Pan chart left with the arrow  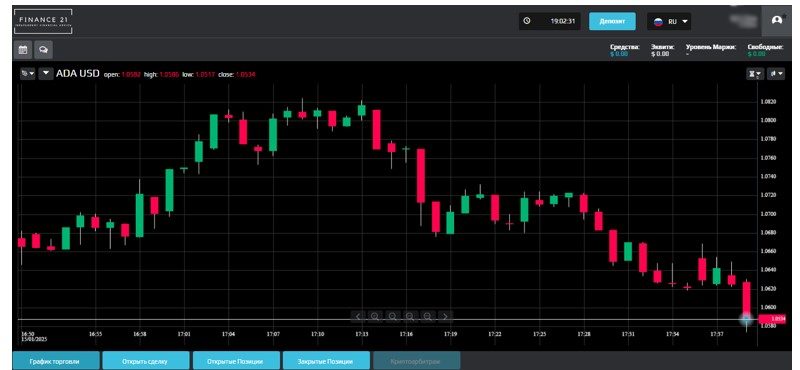point(358,317)
